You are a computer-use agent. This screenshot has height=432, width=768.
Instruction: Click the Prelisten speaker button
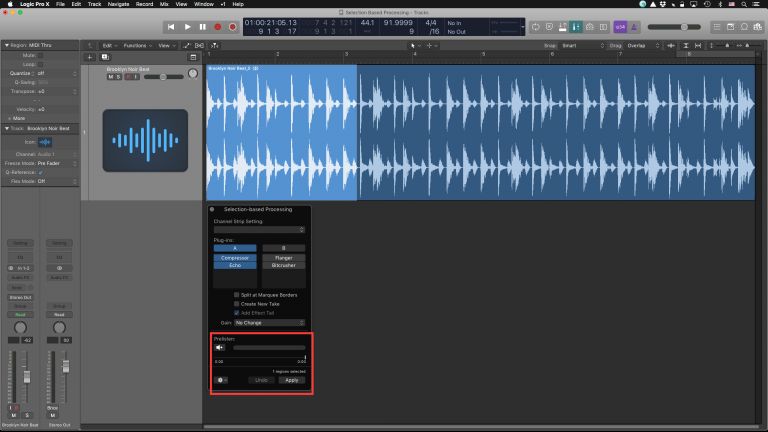219,348
